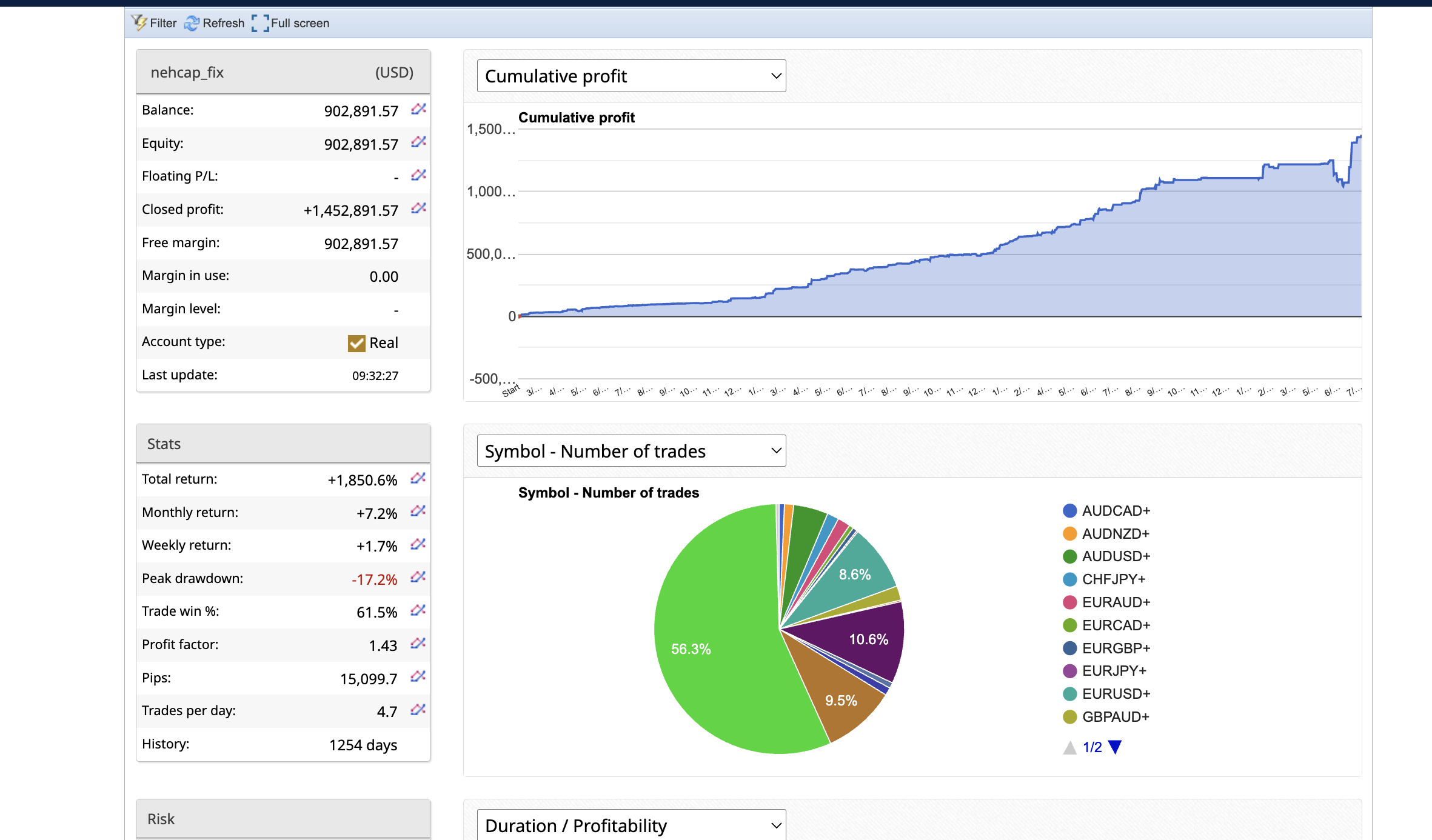Click the Closed profit value +1,452,891.57
The height and width of the screenshot is (840, 1432).
351,210
